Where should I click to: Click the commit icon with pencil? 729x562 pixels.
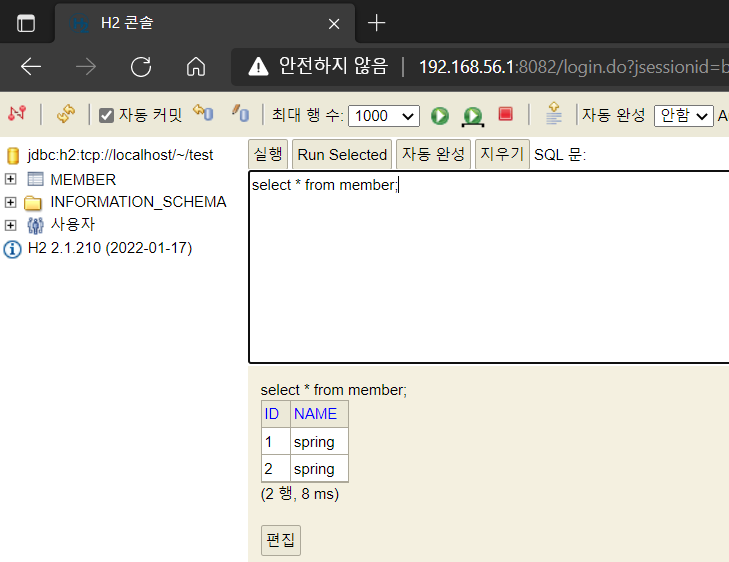point(241,113)
